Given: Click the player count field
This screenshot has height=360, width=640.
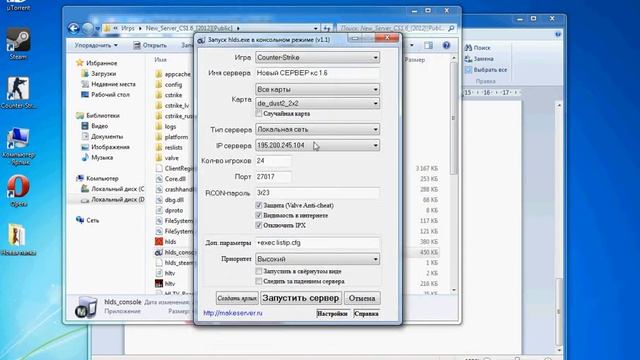Looking at the screenshot, I should tap(273, 161).
